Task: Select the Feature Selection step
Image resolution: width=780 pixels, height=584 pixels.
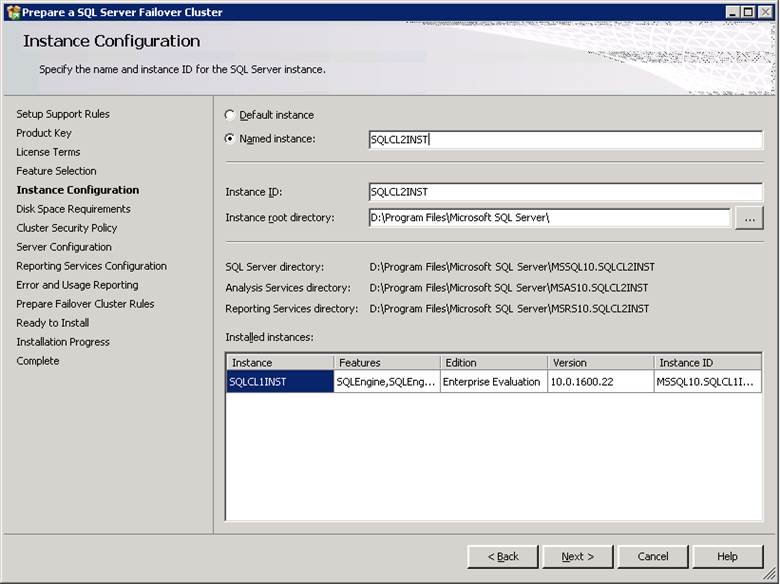Action: tap(56, 171)
